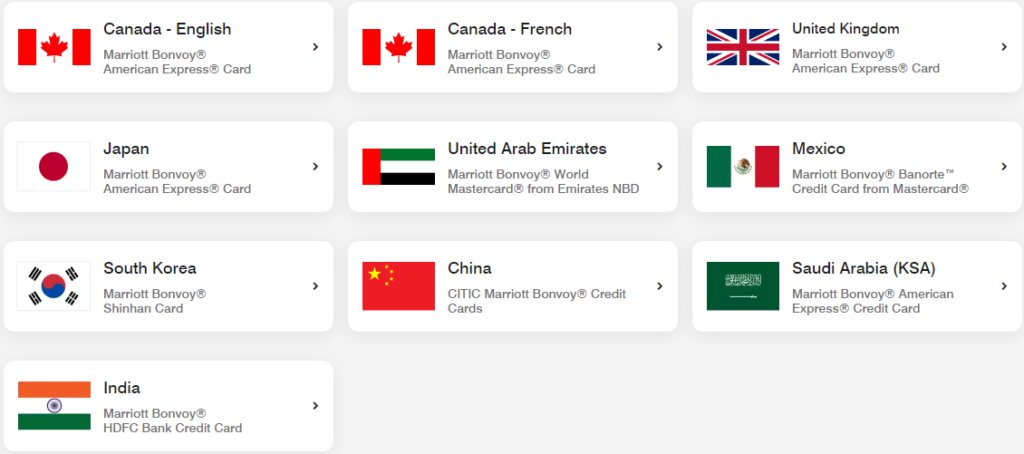Select the United Kingdom Union Jack flag
This screenshot has height=454, width=1024.
pyautogui.click(x=743, y=47)
